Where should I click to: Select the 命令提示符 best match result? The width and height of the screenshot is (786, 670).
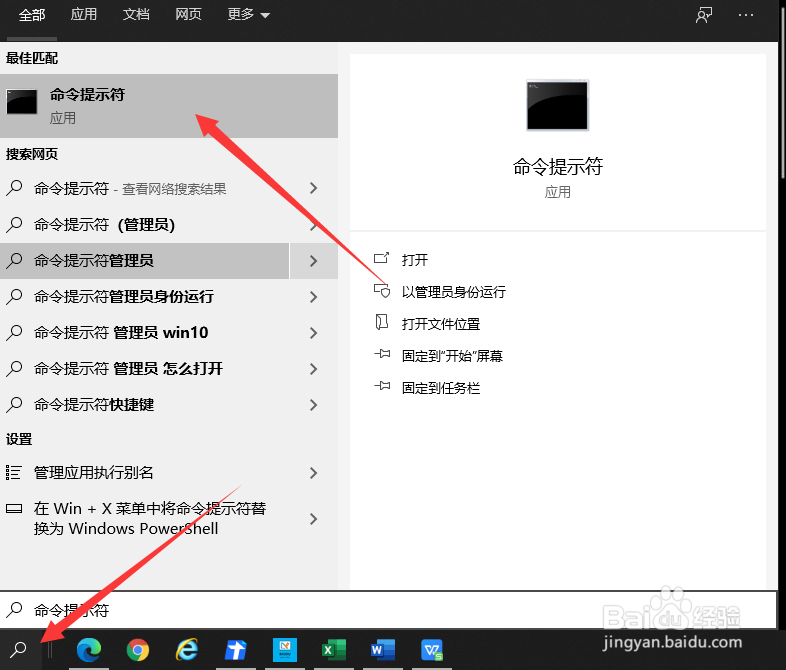pyautogui.click(x=169, y=106)
